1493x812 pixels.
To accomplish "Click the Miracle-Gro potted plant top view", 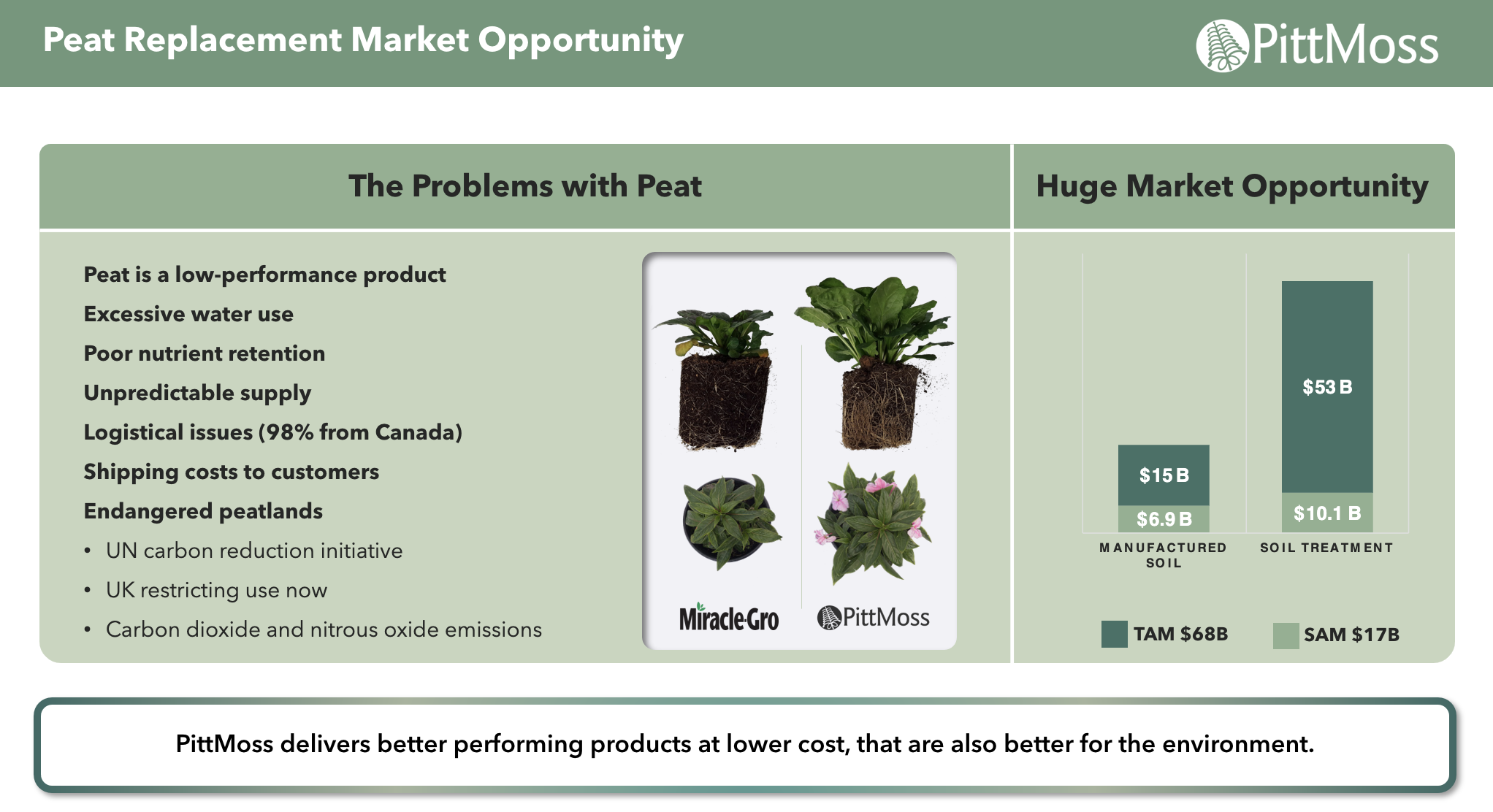I will 730,519.
